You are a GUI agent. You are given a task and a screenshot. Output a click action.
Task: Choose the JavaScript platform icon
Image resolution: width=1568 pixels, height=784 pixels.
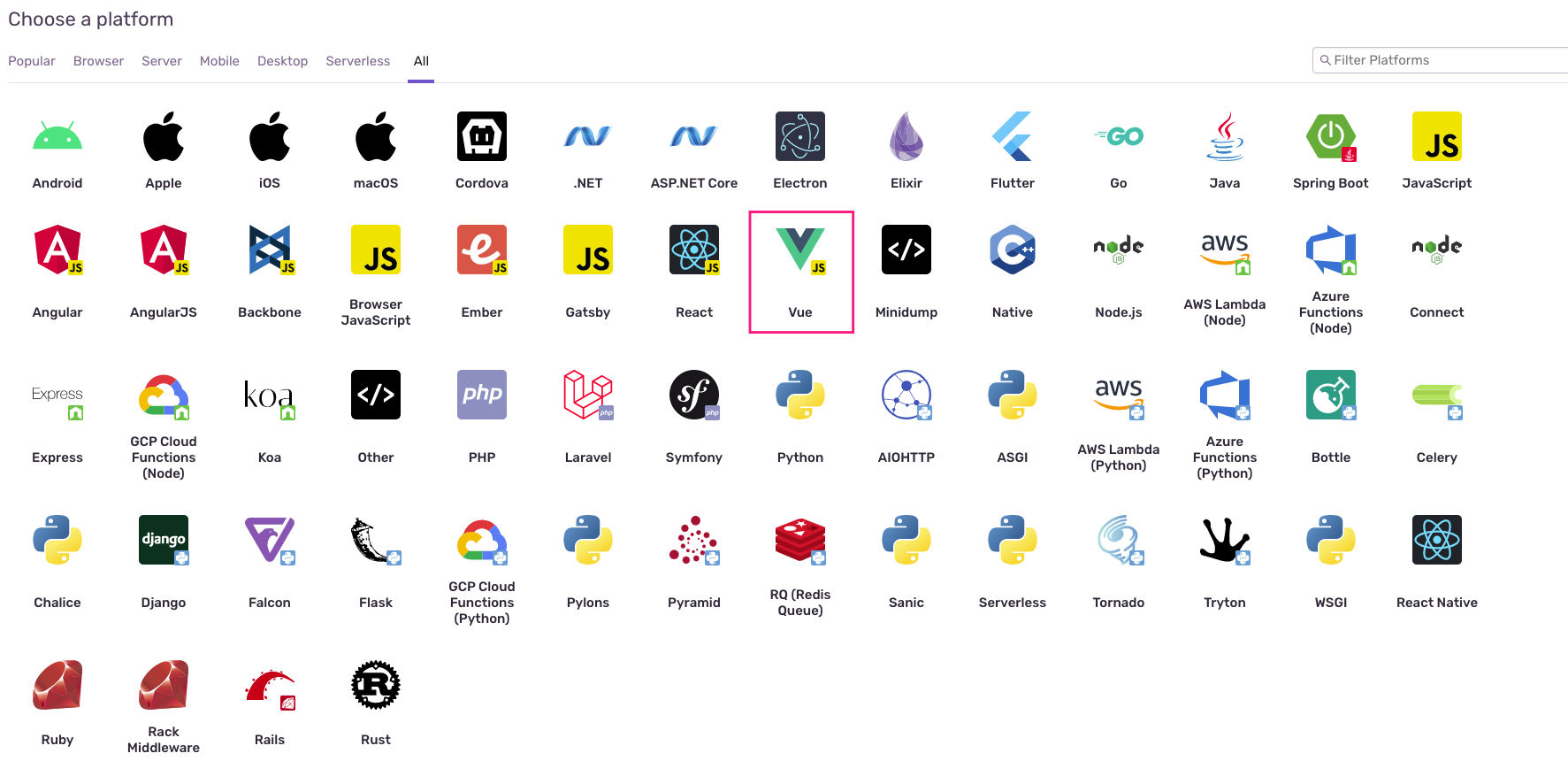(x=1437, y=136)
